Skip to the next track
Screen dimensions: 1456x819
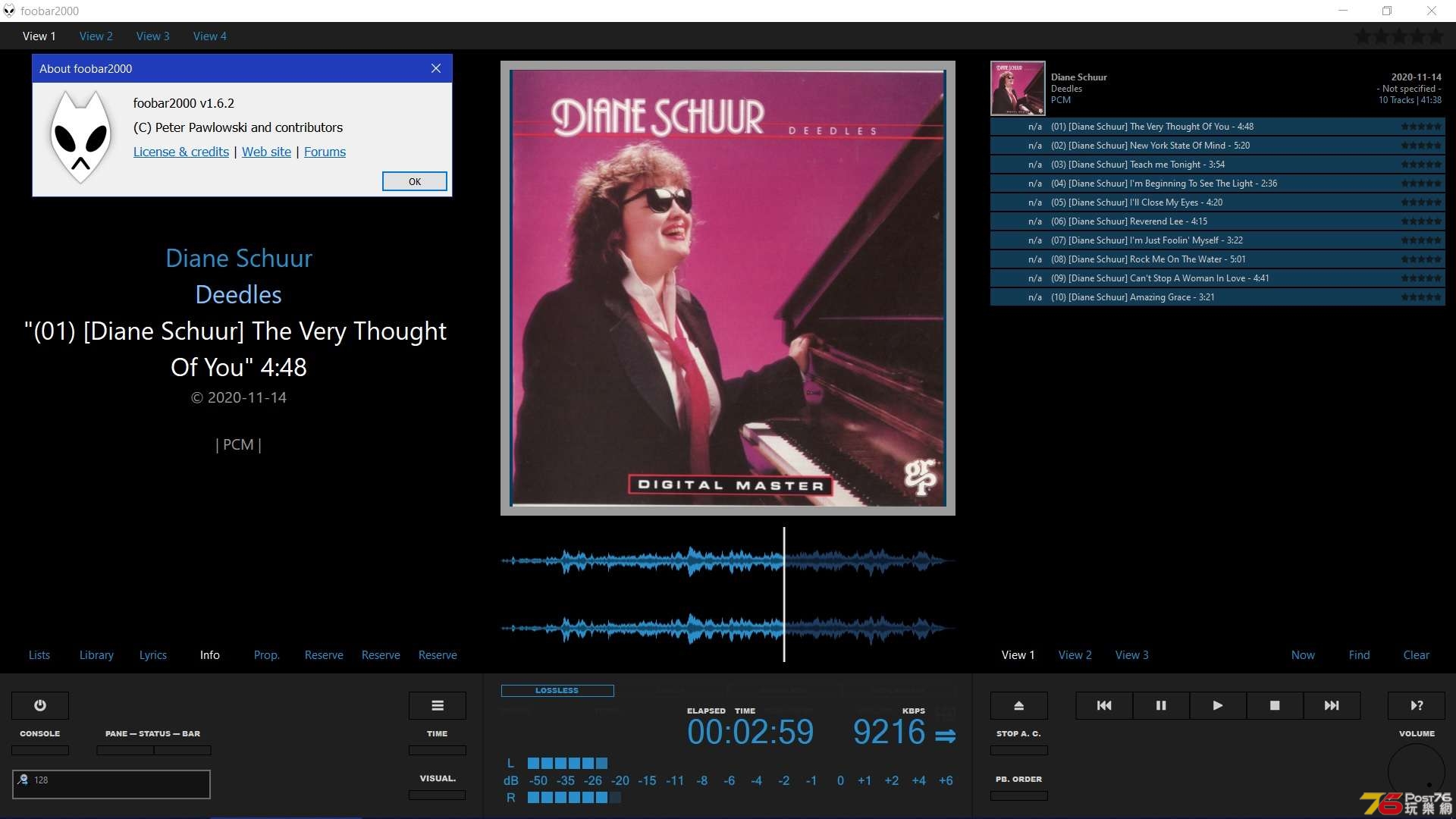coord(1332,705)
